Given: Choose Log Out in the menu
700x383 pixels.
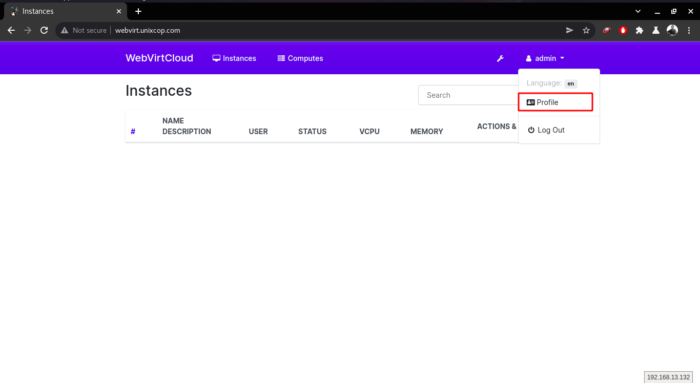Looking at the screenshot, I should tap(546, 130).
